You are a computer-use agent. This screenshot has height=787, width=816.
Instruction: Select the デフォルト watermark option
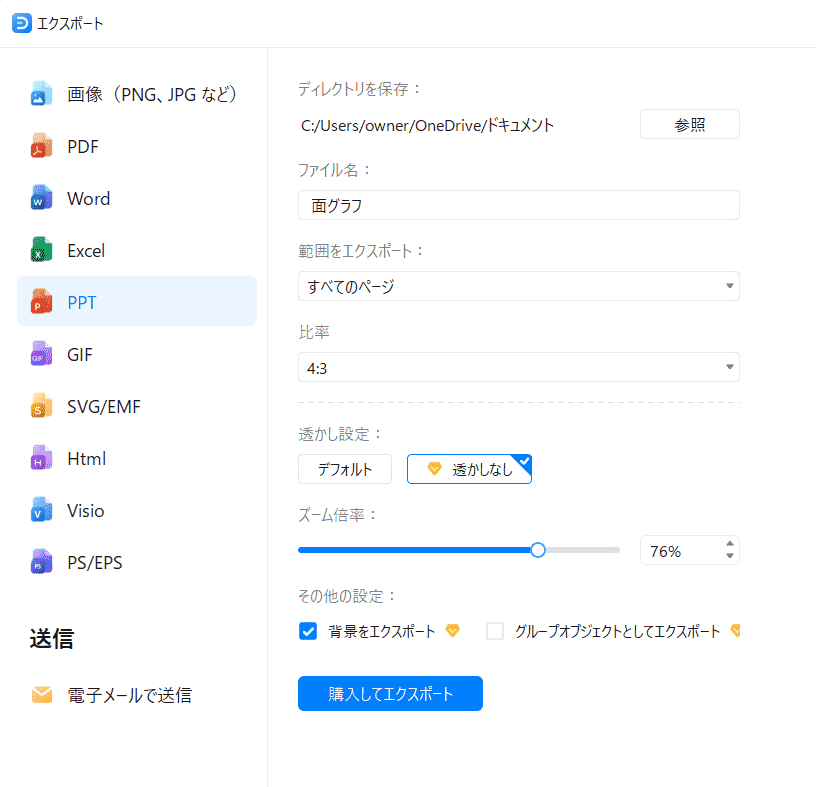[x=345, y=469]
